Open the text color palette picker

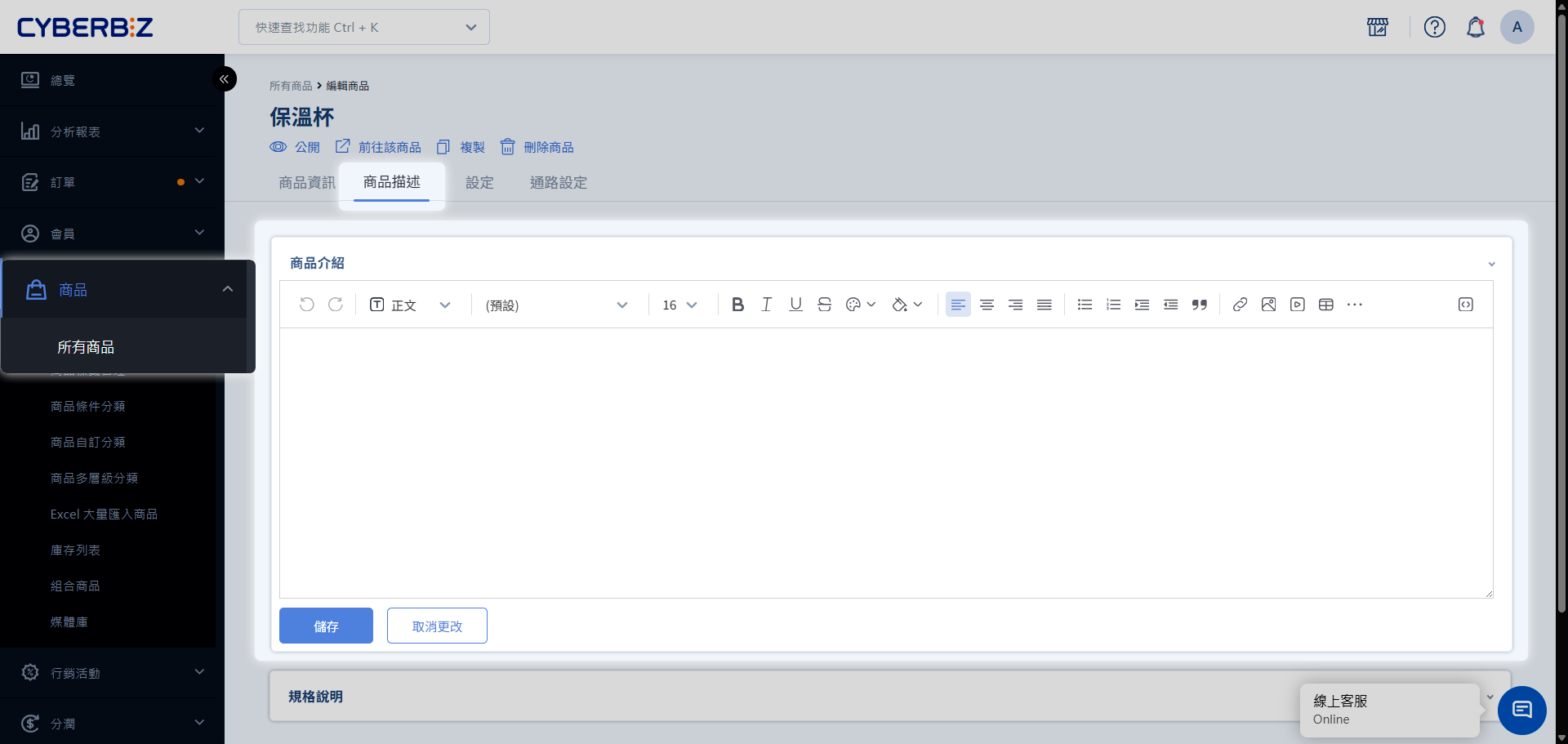pos(860,305)
